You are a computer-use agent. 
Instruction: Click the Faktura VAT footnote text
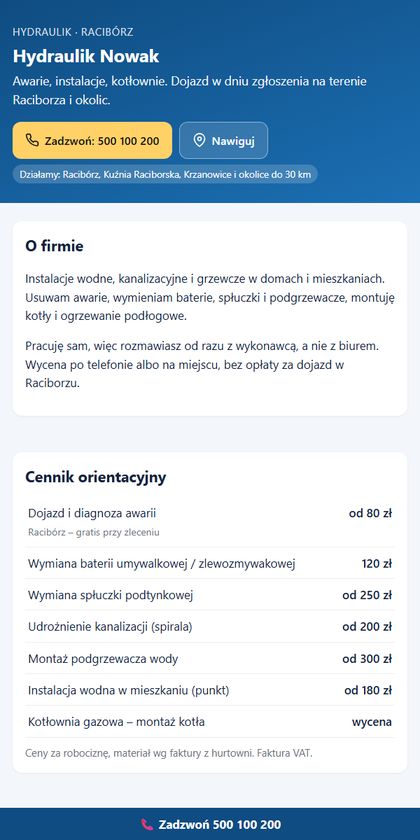[x=284, y=753]
